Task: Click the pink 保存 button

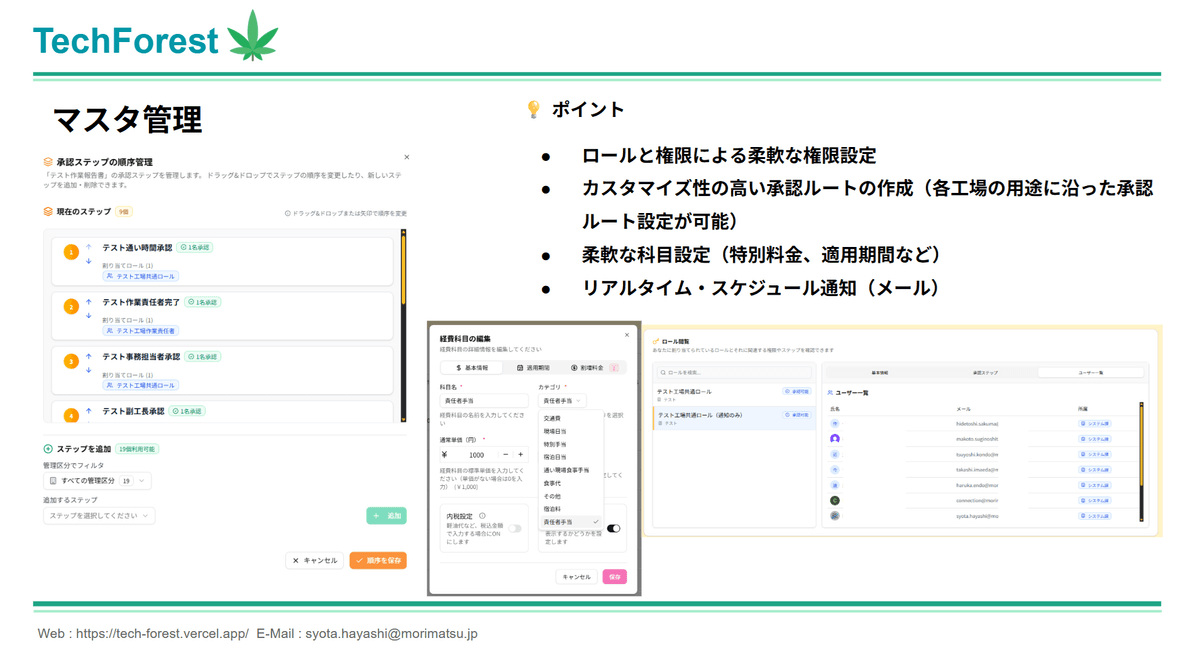Action: click(x=617, y=577)
